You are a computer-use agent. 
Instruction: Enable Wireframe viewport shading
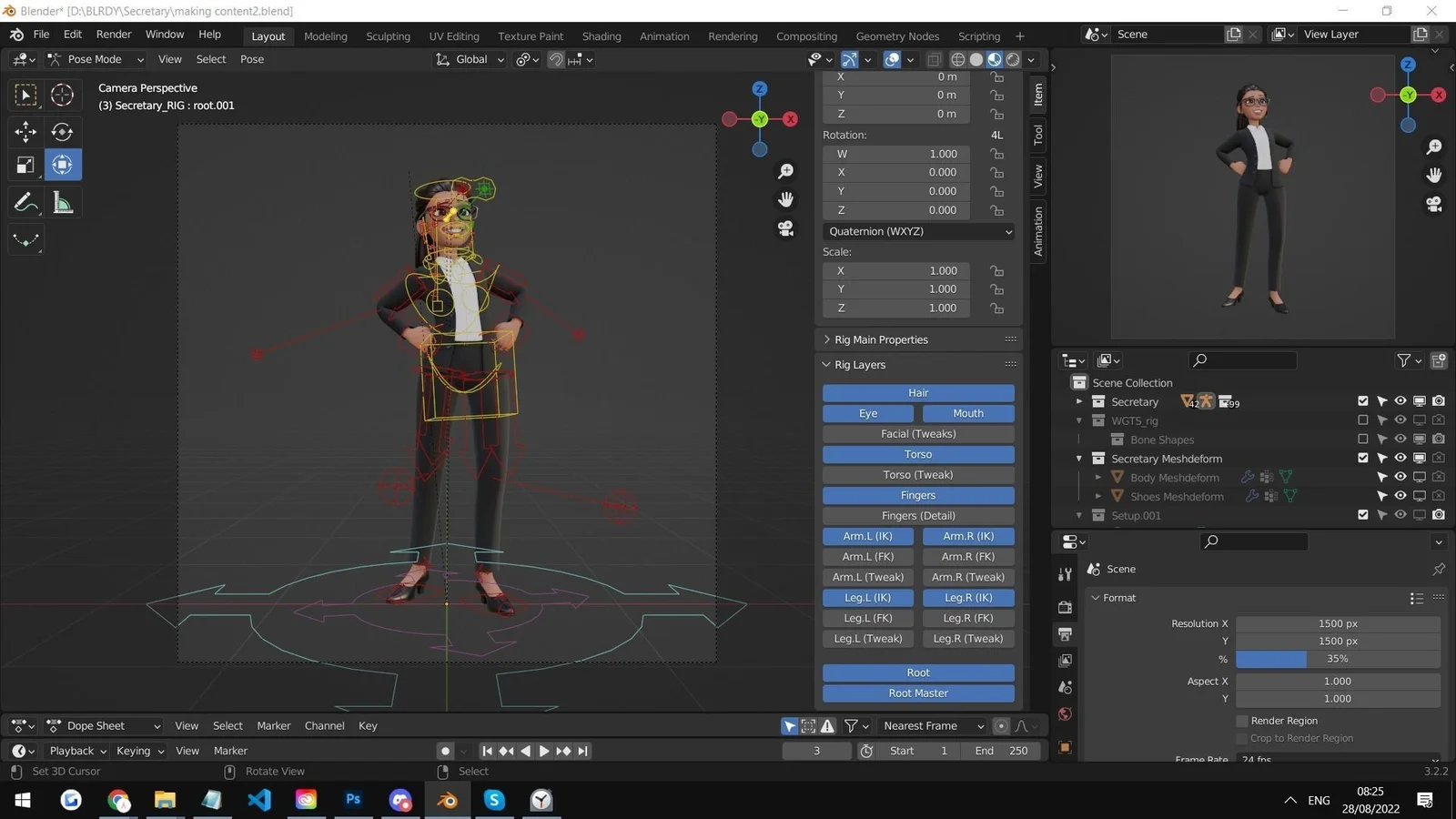pyautogui.click(x=956, y=59)
